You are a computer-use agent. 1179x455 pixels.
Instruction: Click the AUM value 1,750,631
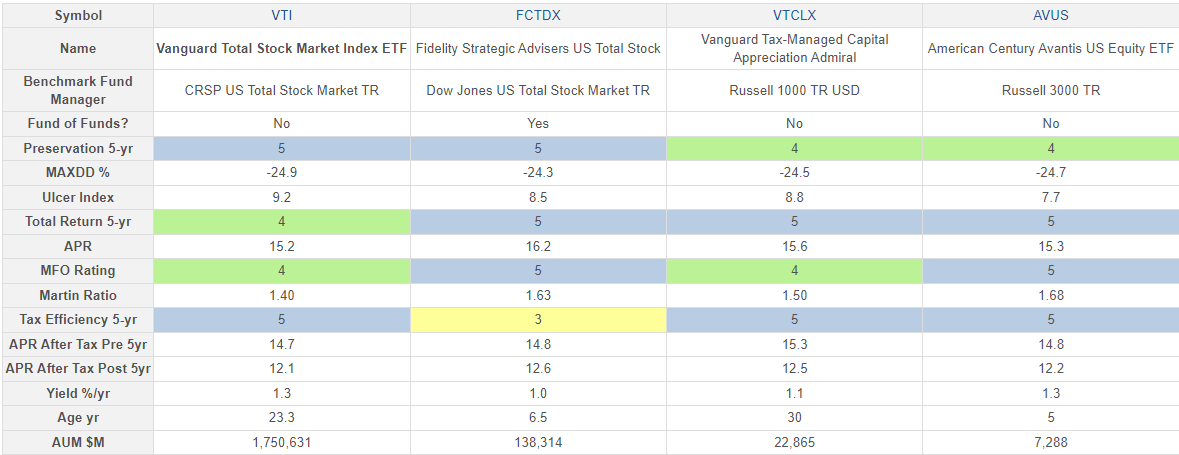point(282,443)
